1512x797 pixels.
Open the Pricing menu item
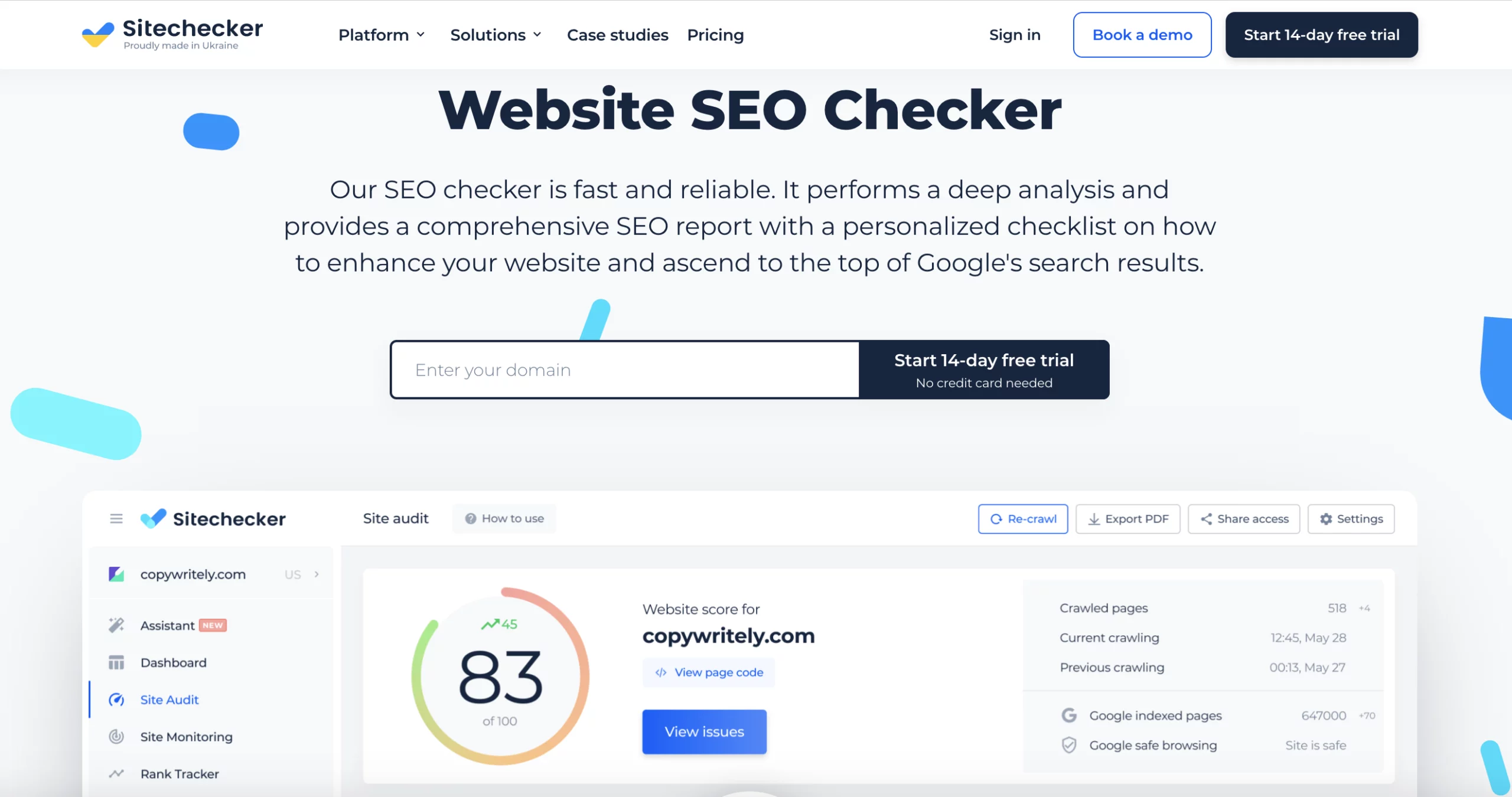tap(716, 35)
